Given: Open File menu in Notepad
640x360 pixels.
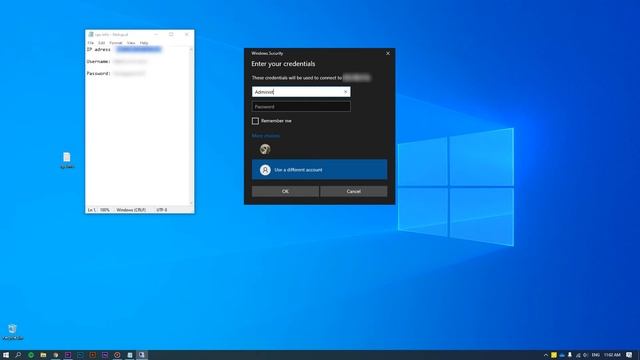Looking at the screenshot, I should coord(91,43).
